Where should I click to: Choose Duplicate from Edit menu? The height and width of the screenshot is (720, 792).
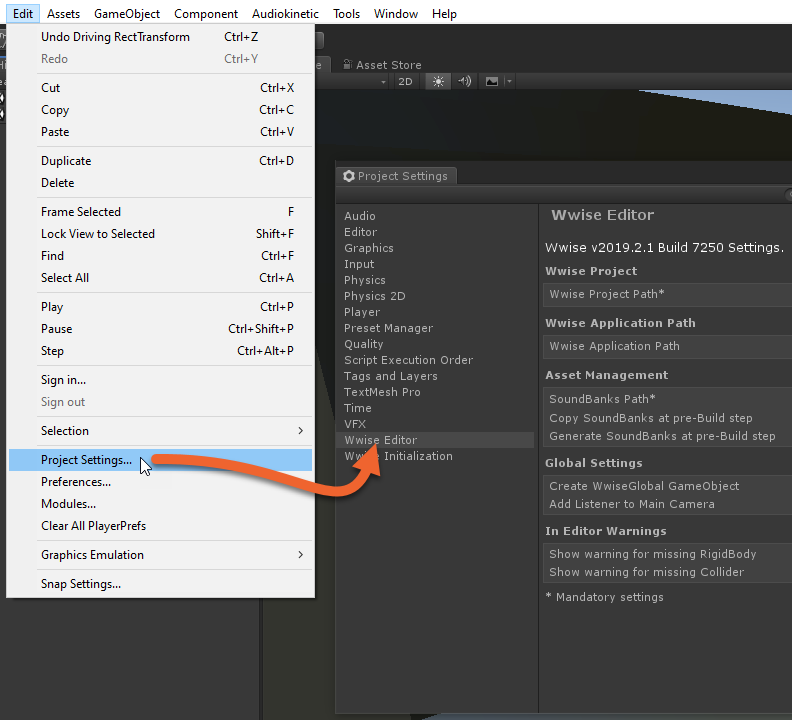(161, 161)
